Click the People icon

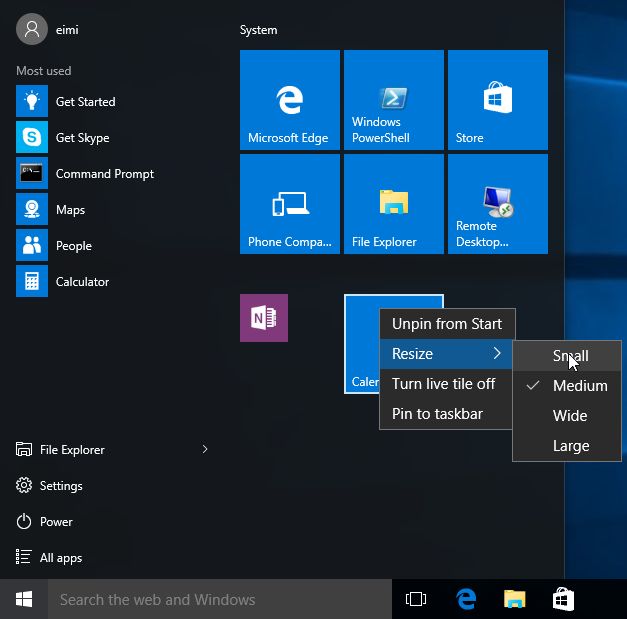coord(32,245)
